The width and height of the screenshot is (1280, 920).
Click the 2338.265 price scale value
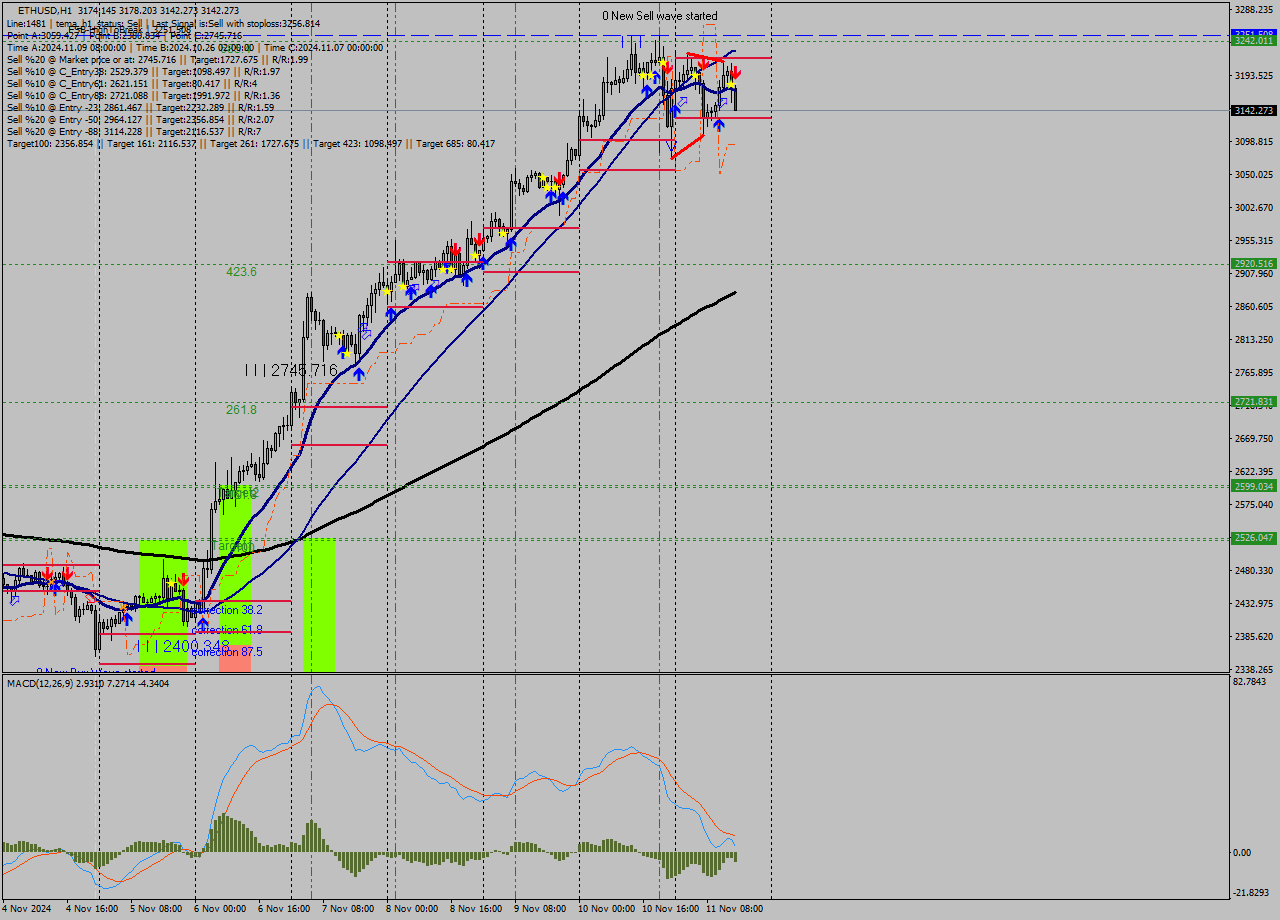pos(1254,670)
